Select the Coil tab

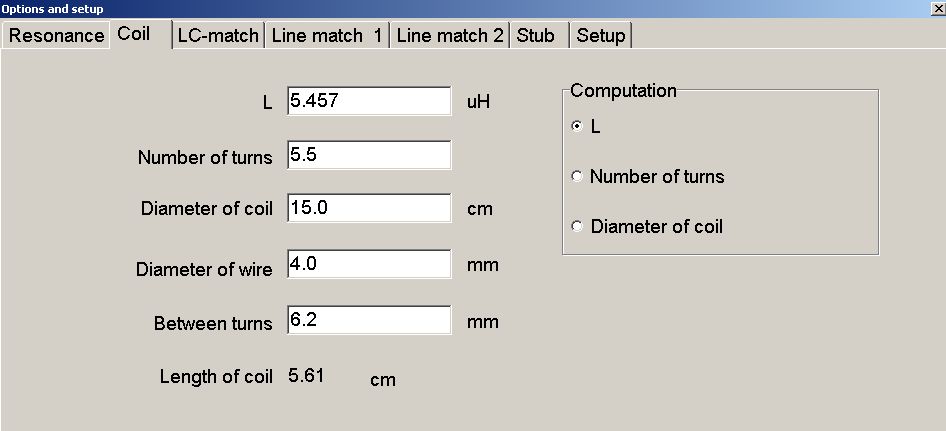tap(134, 34)
